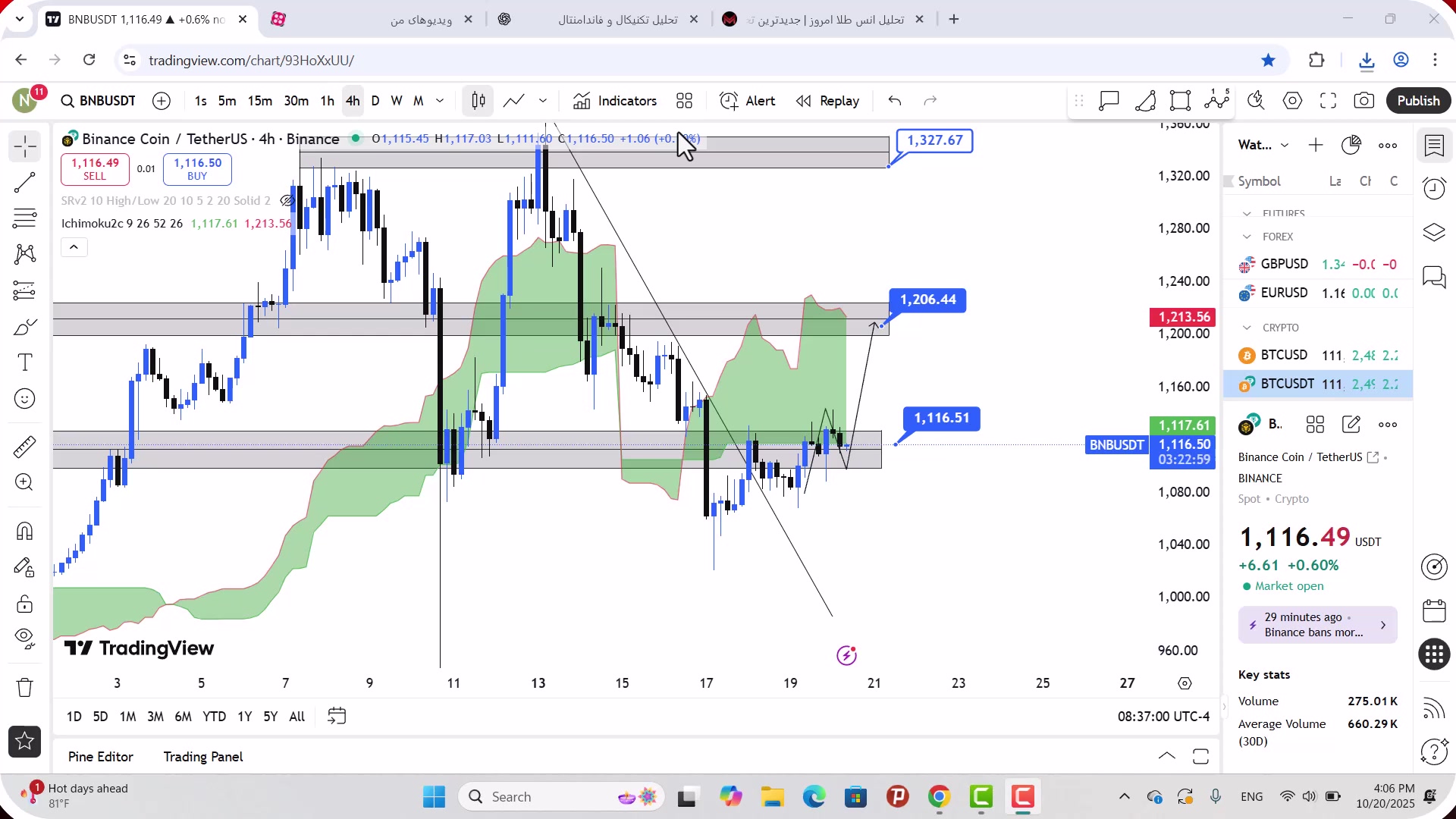Viewport: 1456px width, 819px height.
Task: Publish the chart idea
Action: (x=1418, y=101)
